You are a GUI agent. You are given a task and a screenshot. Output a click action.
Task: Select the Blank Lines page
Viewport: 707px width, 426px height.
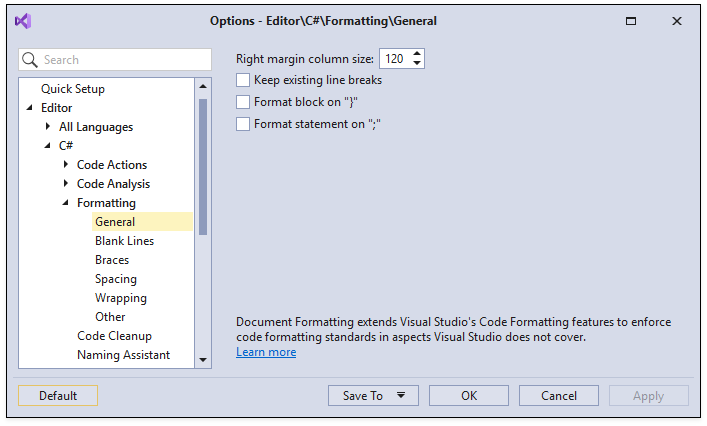[x=124, y=241]
